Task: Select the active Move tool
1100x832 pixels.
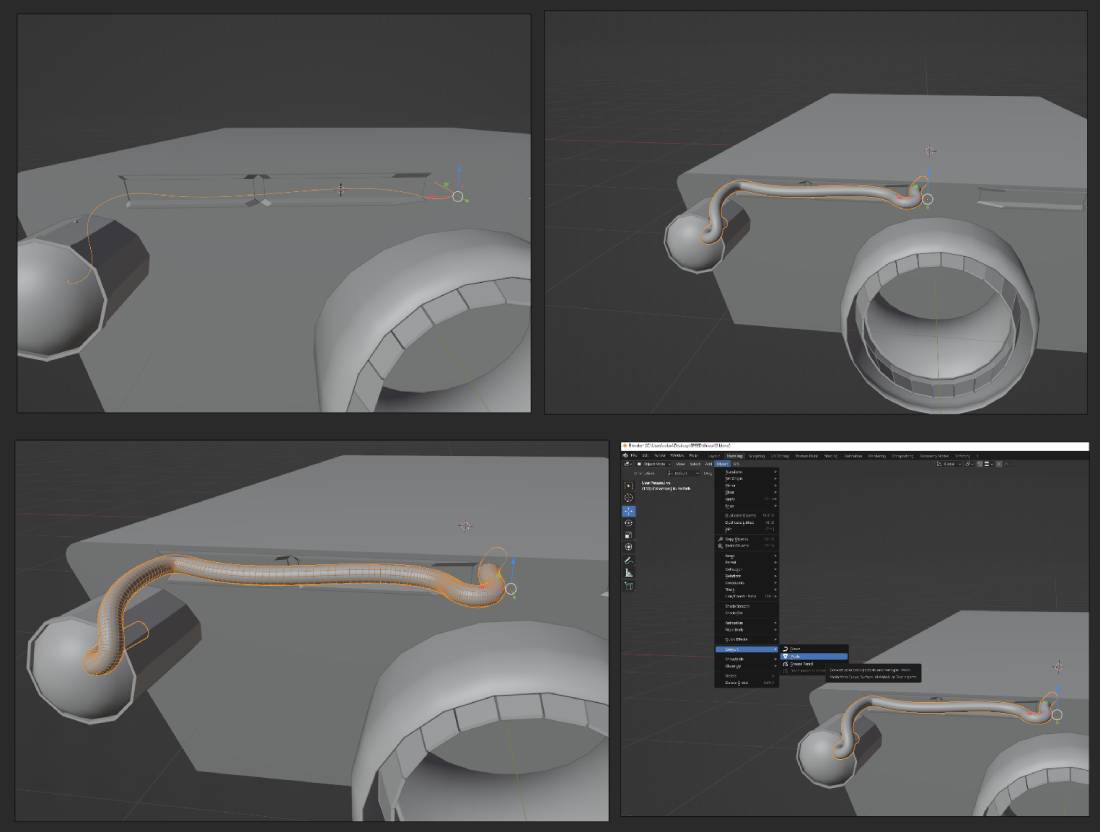Action: tap(629, 511)
